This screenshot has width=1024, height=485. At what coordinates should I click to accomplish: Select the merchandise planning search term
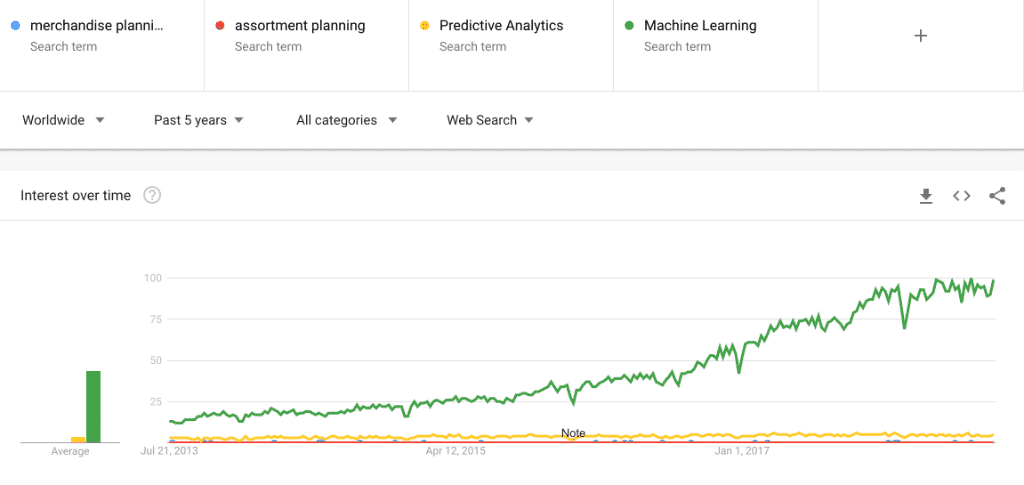97,26
